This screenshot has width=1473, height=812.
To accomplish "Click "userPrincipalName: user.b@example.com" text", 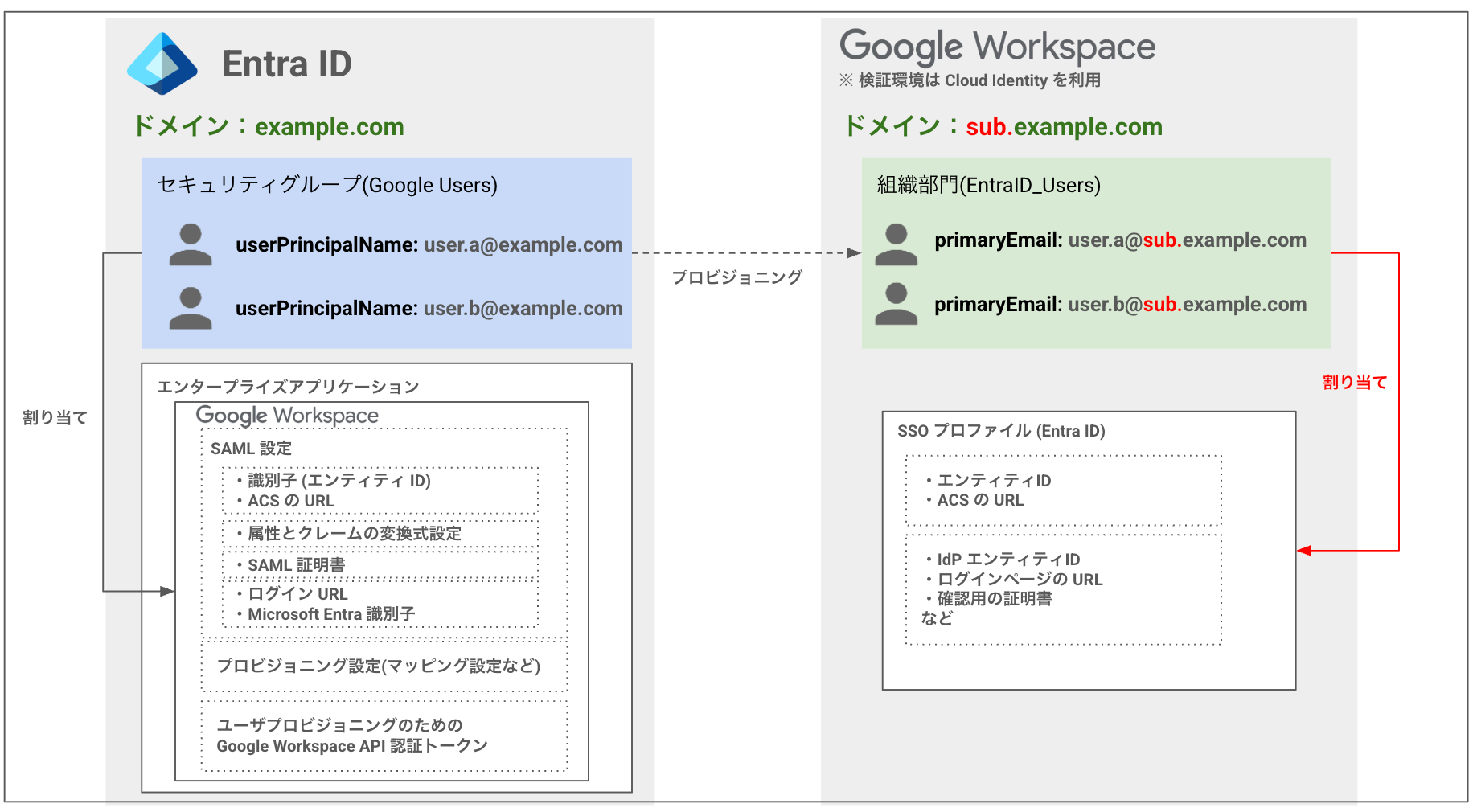I will 429,308.
